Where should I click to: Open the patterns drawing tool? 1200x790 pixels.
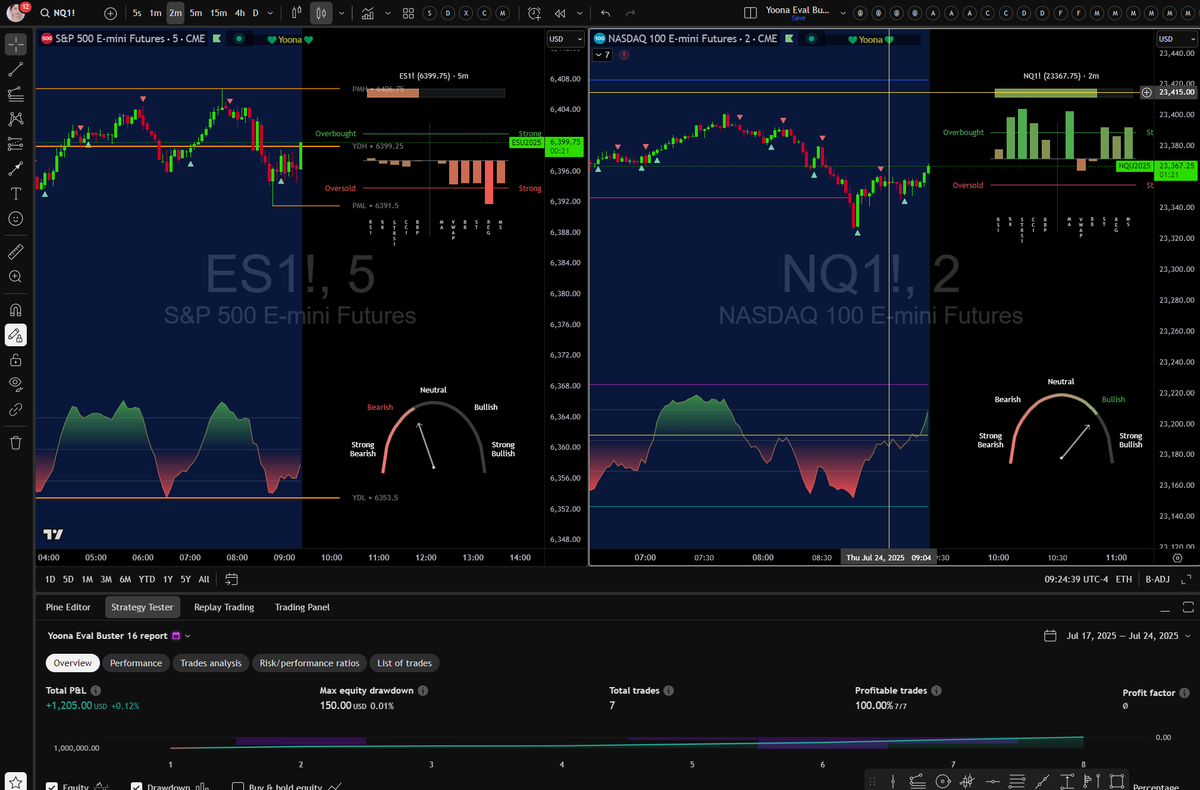[x=16, y=119]
